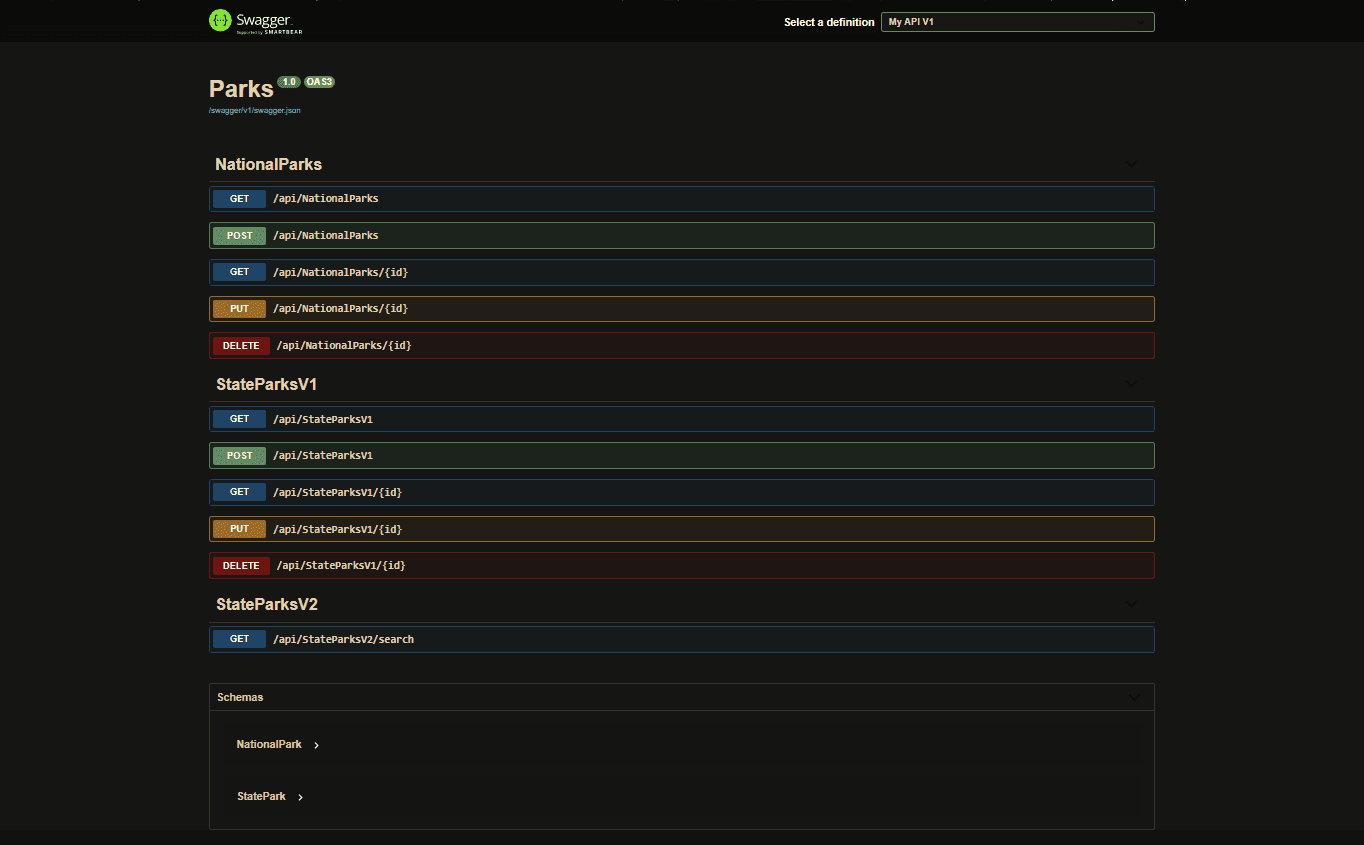1364x845 pixels.
Task: Expand GET /api/NationalParks/{id} operation
Action: tap(682, 272)
